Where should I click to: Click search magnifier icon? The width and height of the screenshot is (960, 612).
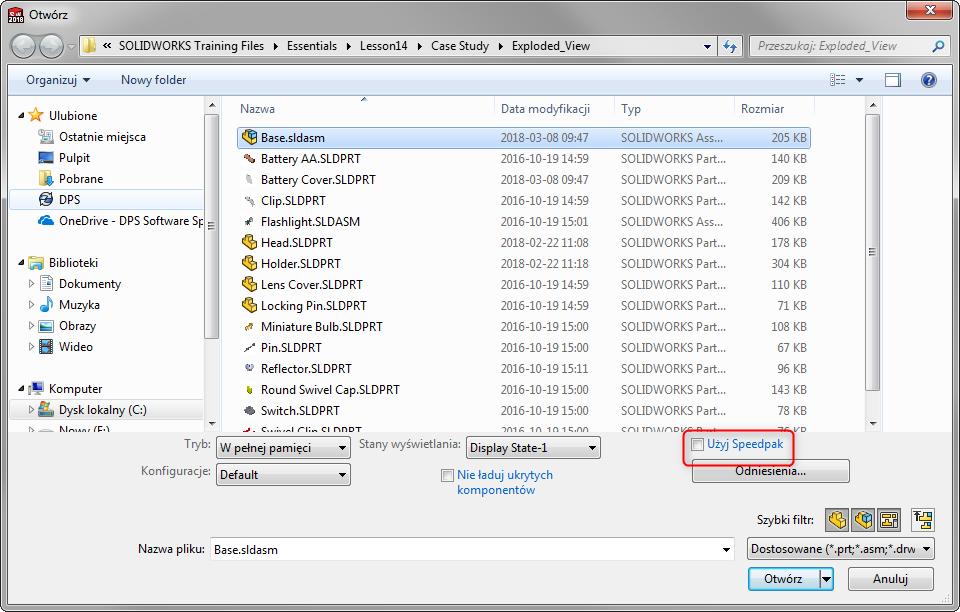[937, 46]
